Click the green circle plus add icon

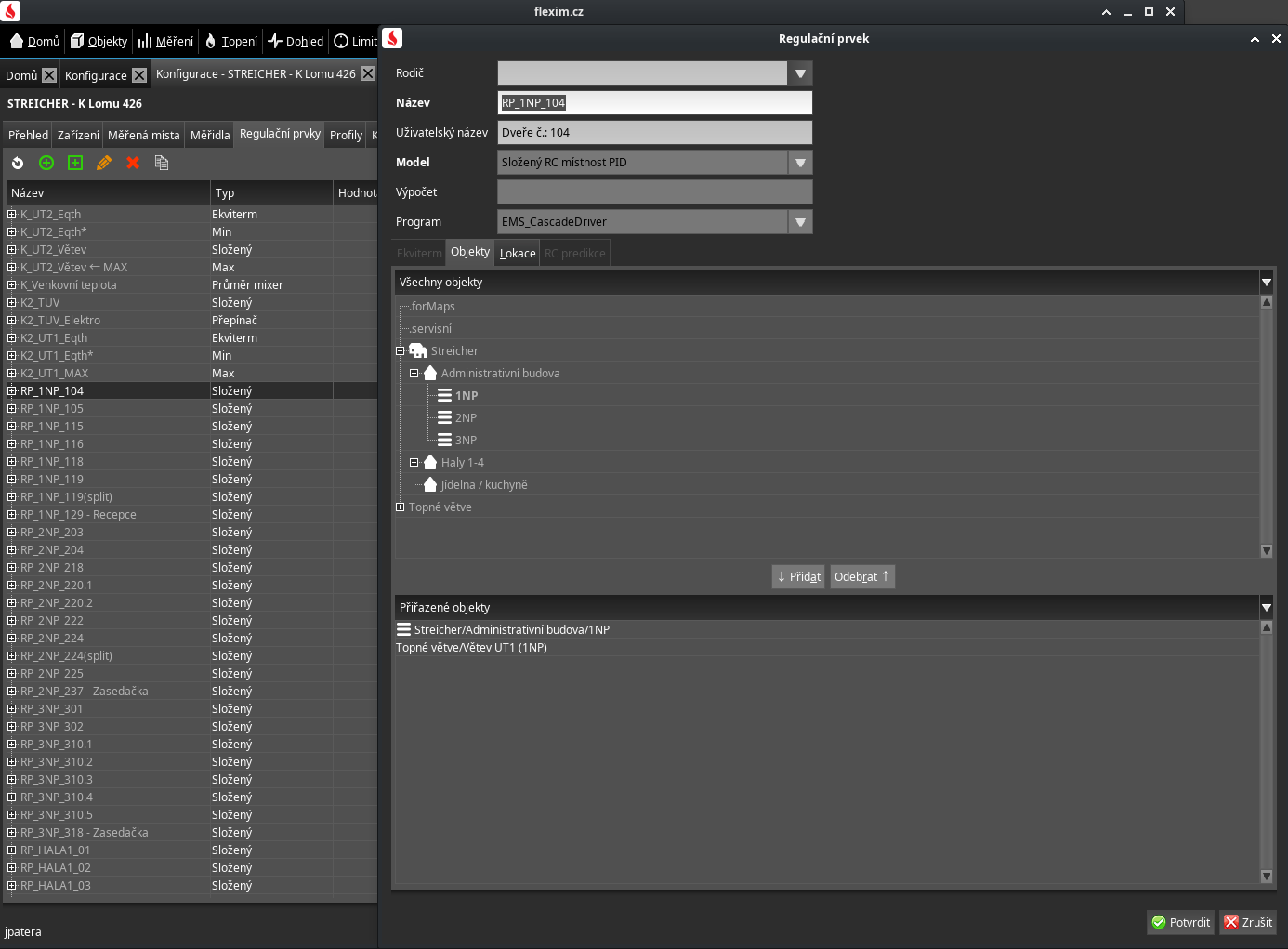(46, 163)
